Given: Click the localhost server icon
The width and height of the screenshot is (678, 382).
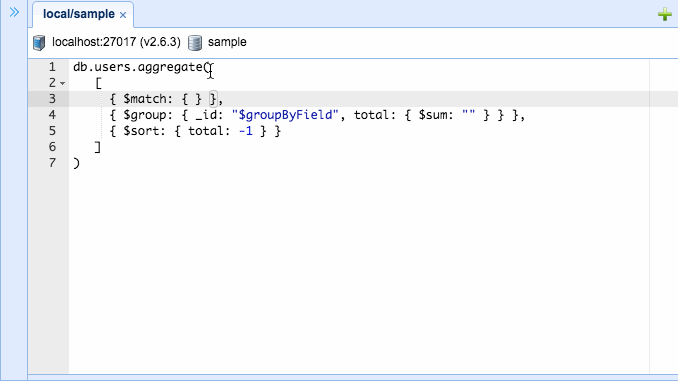Looking at the screenshot, I should pos(39,43).
